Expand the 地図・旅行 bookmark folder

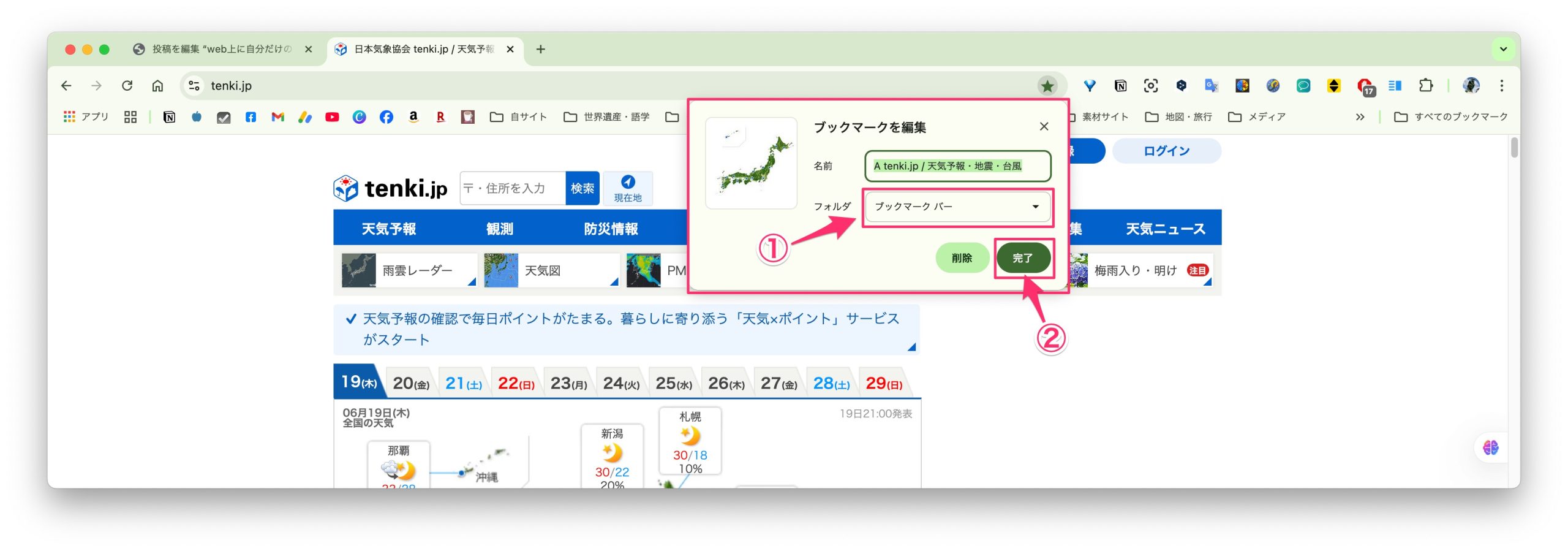point(1178,116)
